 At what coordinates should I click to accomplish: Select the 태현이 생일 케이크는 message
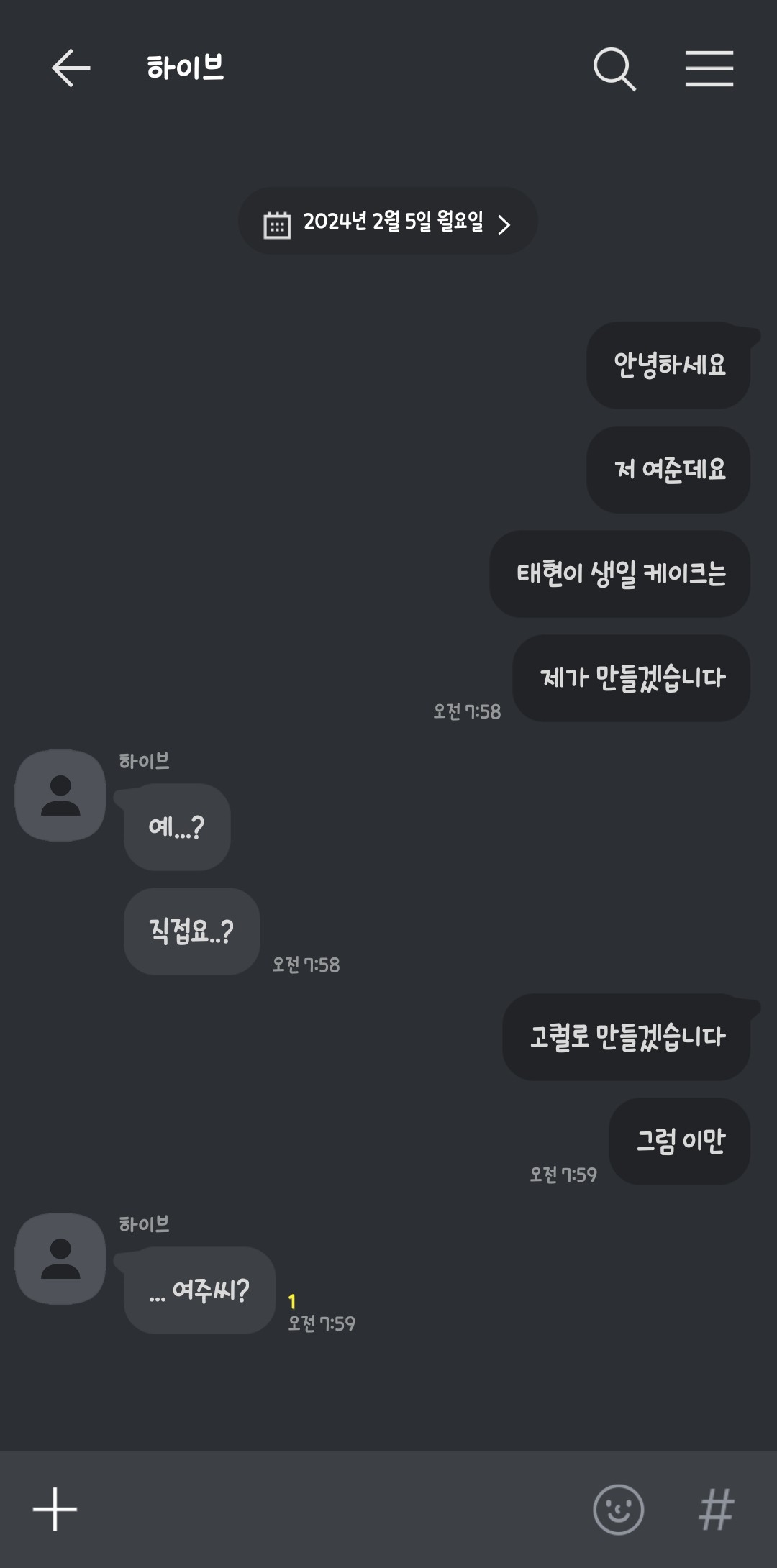point(620,574)
